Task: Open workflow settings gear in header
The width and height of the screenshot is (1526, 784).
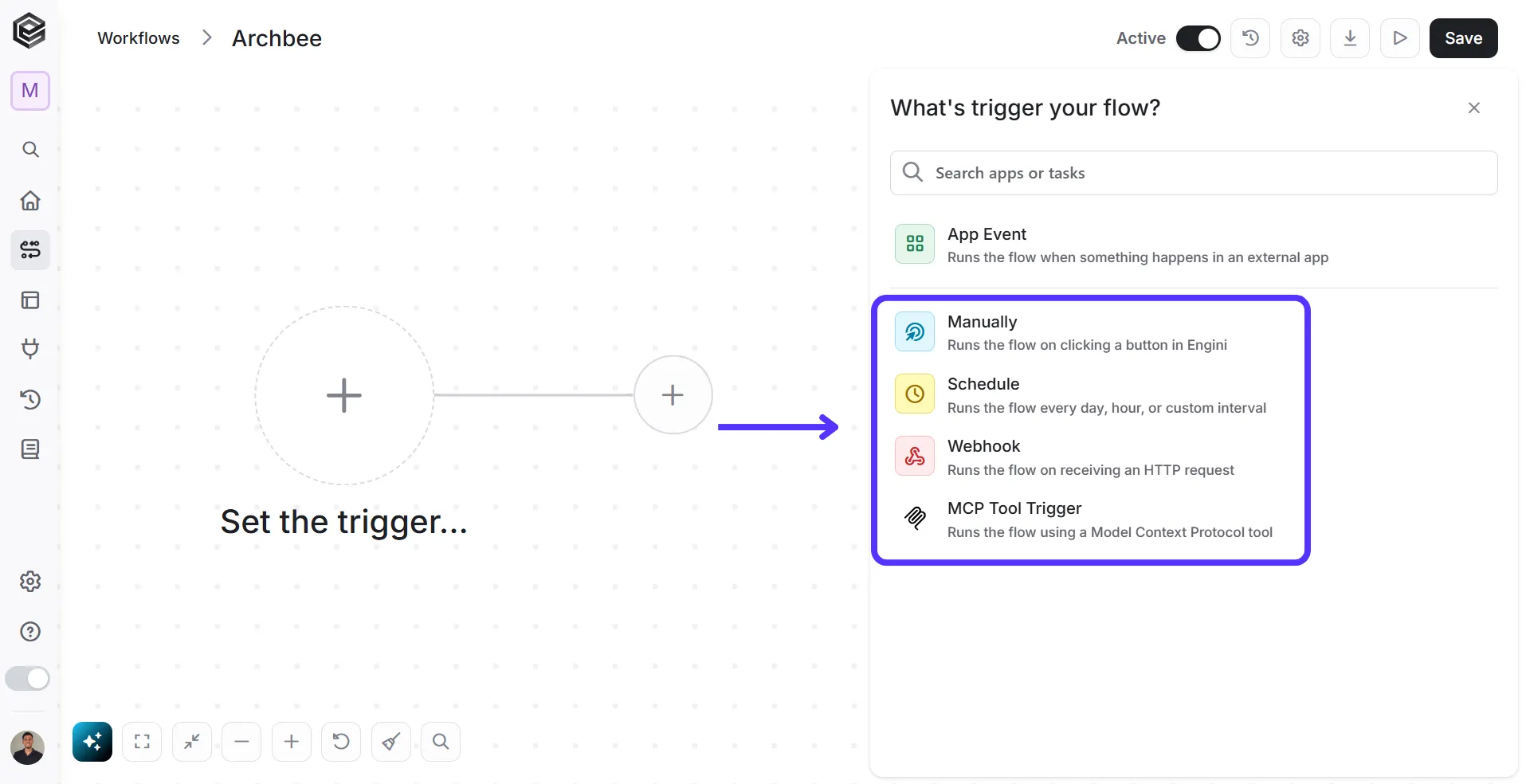Action: click(1300, 38)
